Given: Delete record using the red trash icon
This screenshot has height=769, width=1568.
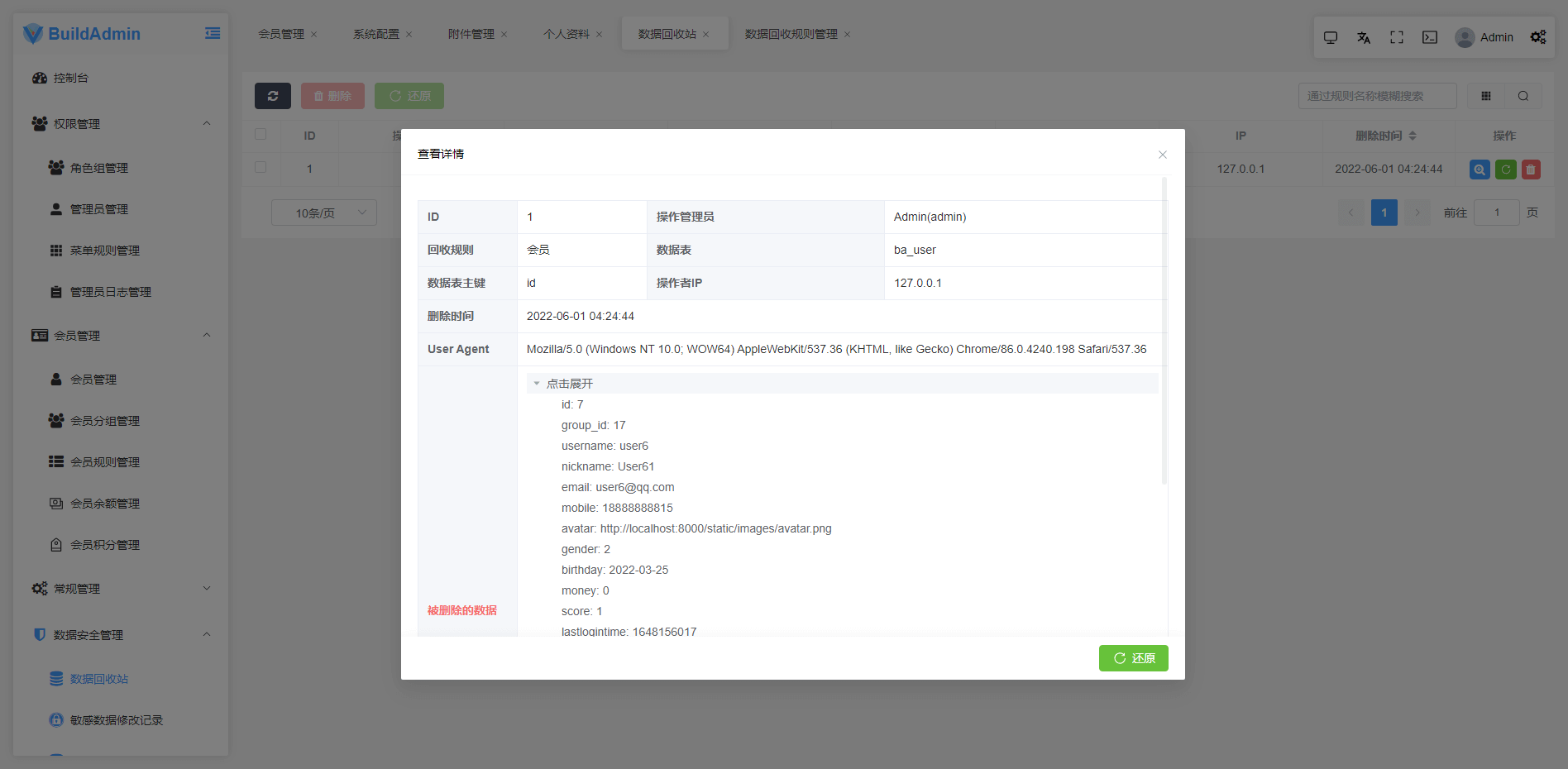Looking at the screenshot, I should (x=1531, y=169).
